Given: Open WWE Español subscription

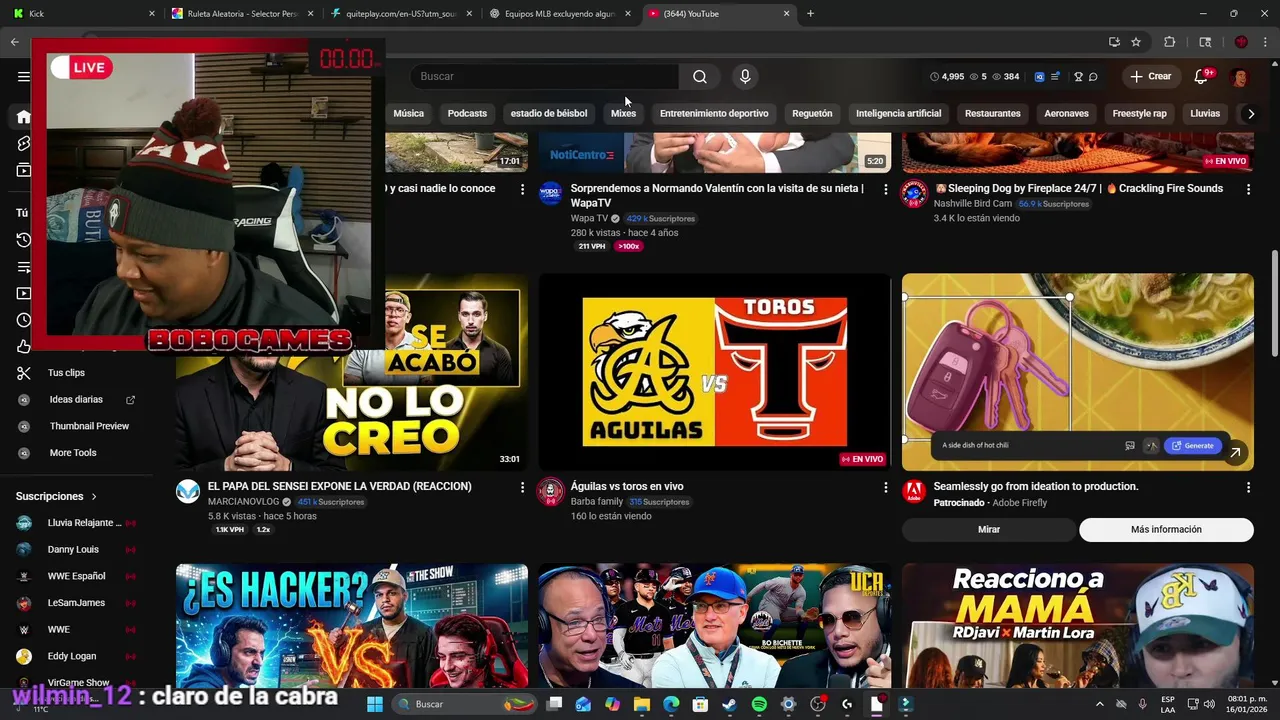Looking at the screenshot, I should tap(76, 576).
